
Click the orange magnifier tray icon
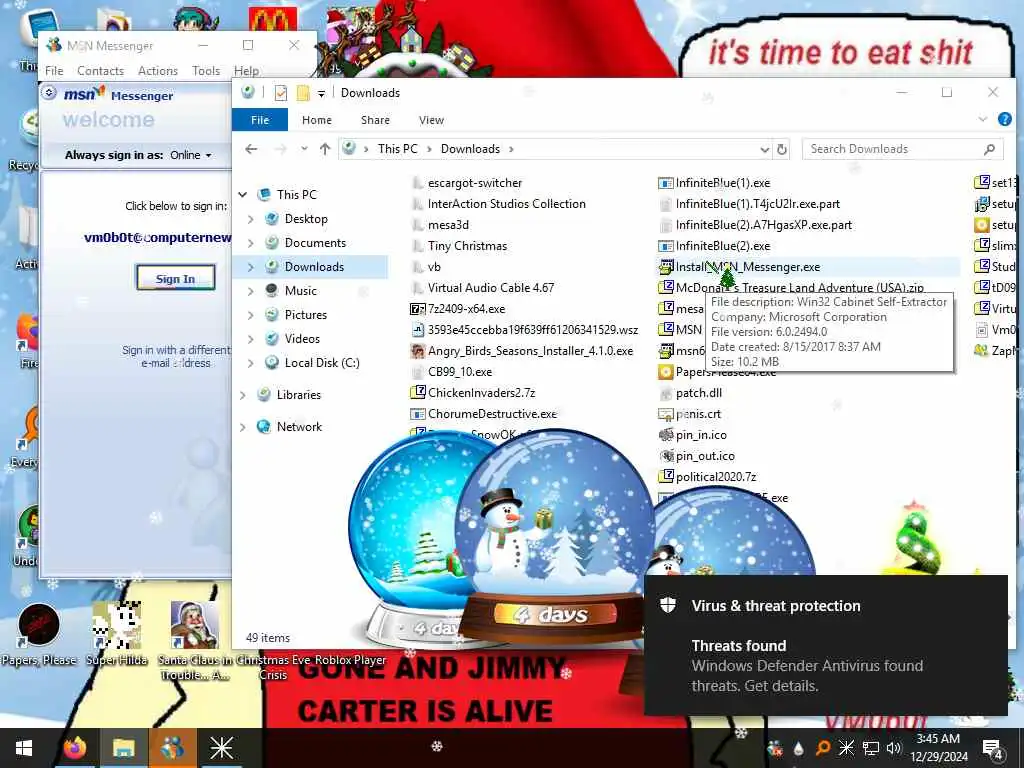pyautogui.click(x=823, y=748)
